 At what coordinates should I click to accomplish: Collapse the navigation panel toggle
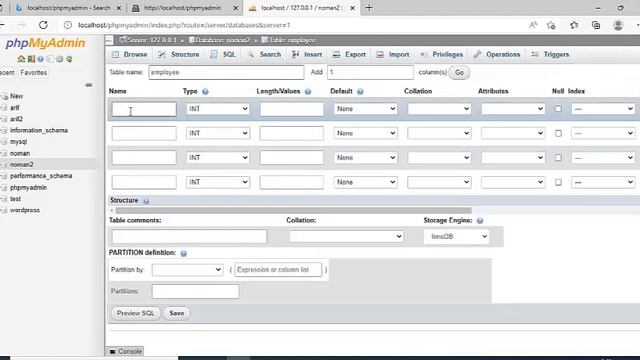tap(109, 40)
